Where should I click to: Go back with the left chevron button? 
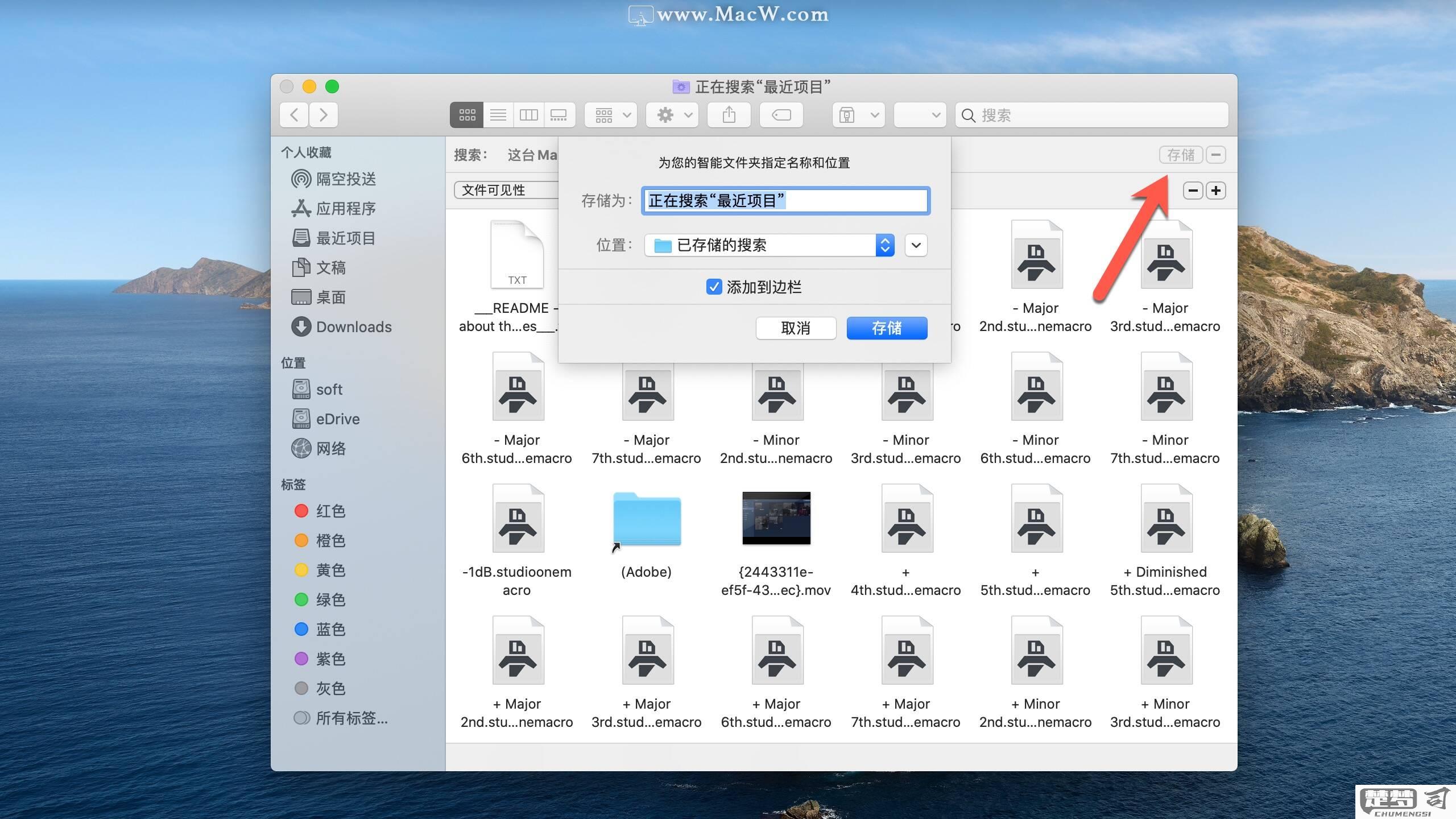pyautogui.click(x=294, y=115)
